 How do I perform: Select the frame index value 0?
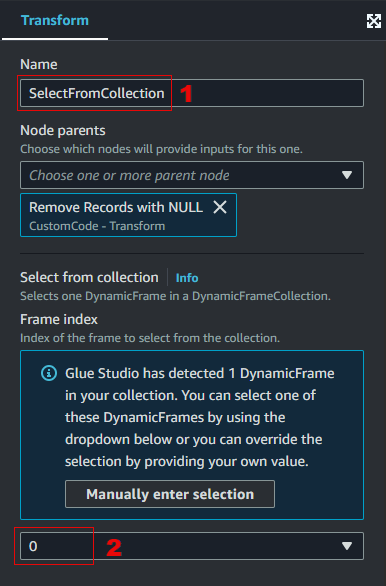tap(33, 546)
